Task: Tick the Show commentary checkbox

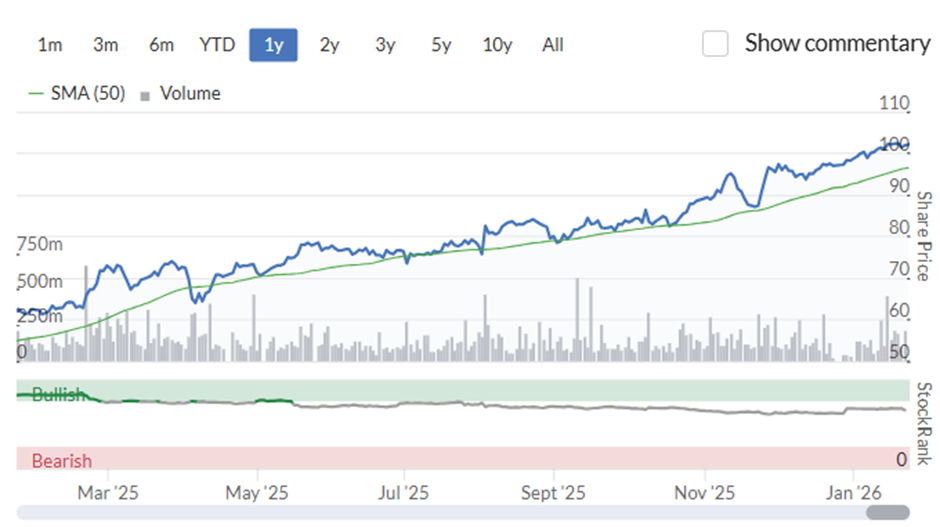Action: pos(715,44)
